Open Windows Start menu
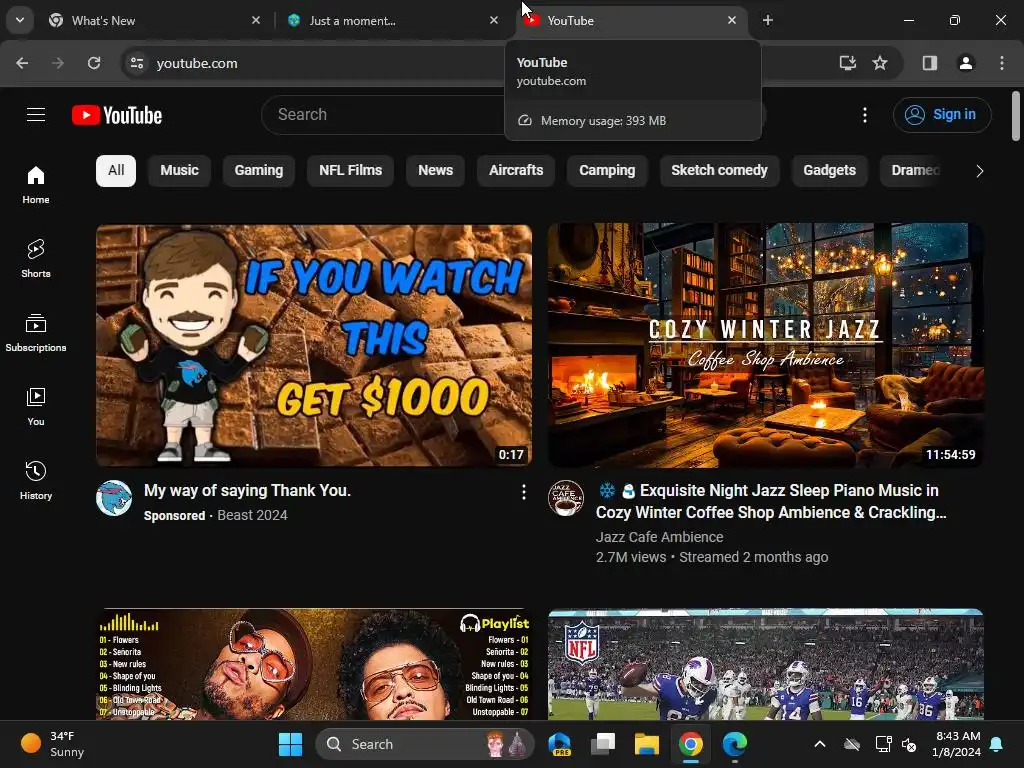The height and width of the screenshot is (768, 1024). point(290,744)
